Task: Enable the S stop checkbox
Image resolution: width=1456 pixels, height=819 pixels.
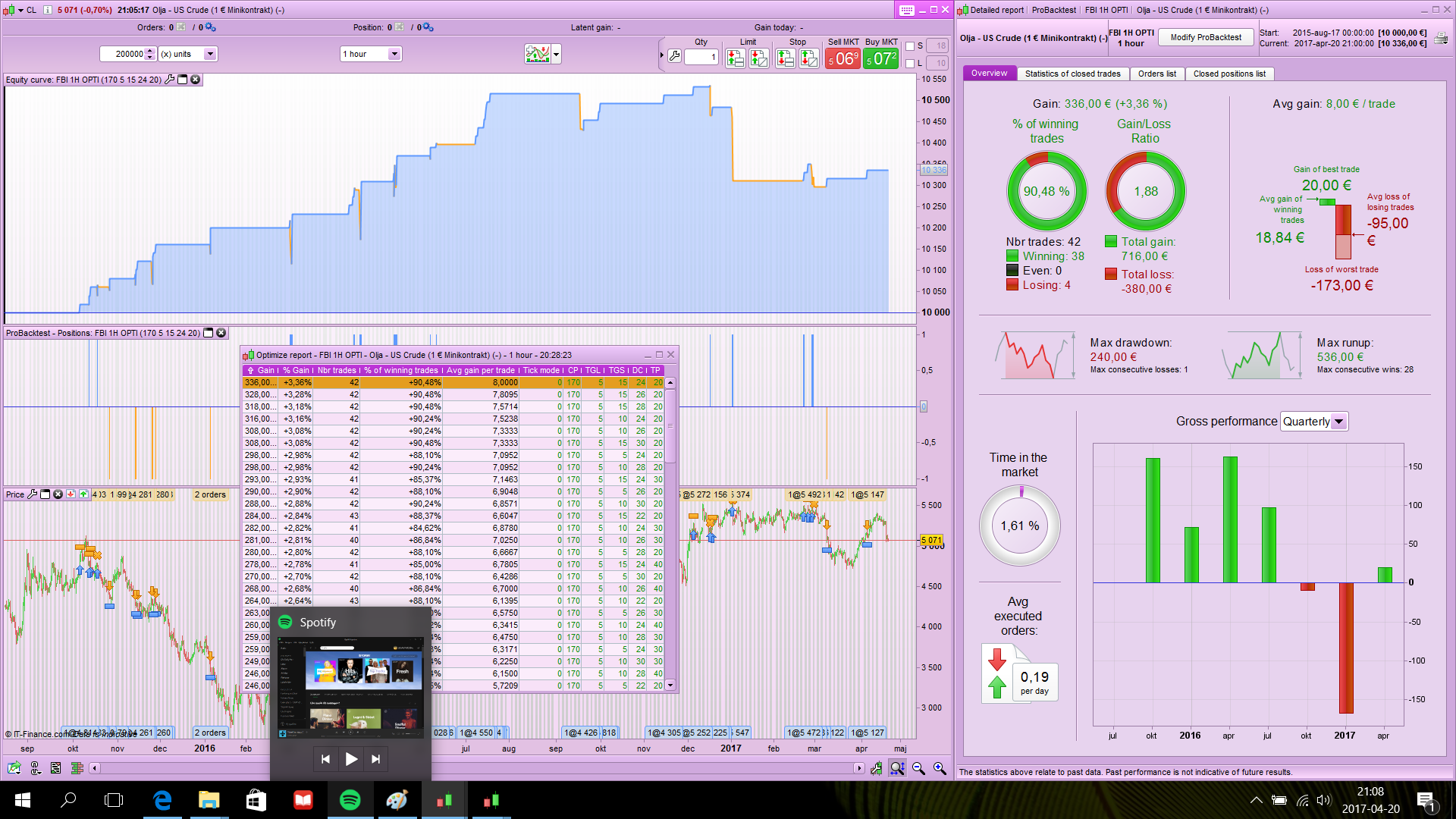Action: coord(910,46)
